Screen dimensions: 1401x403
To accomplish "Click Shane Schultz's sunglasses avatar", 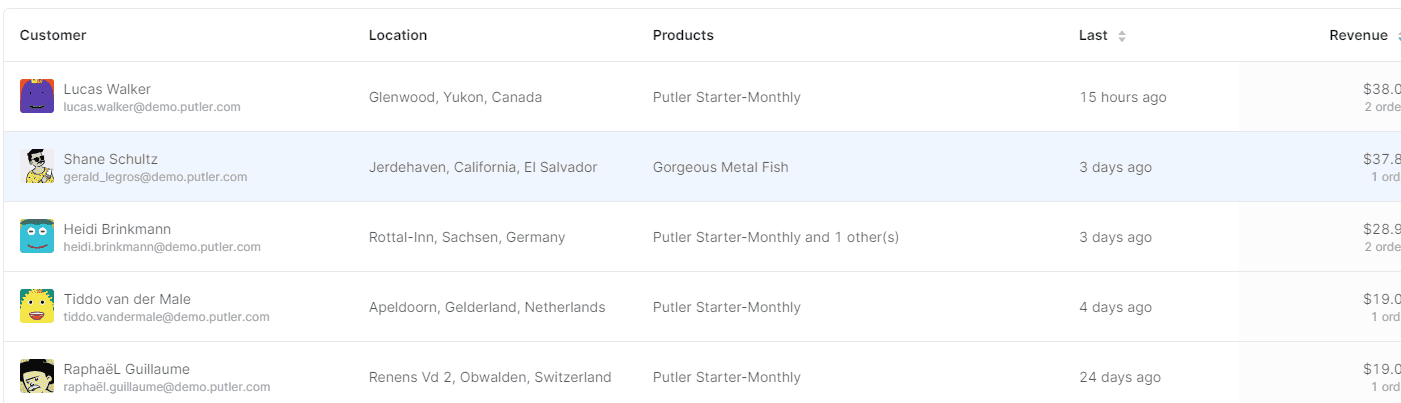I will tap(37, 166).
